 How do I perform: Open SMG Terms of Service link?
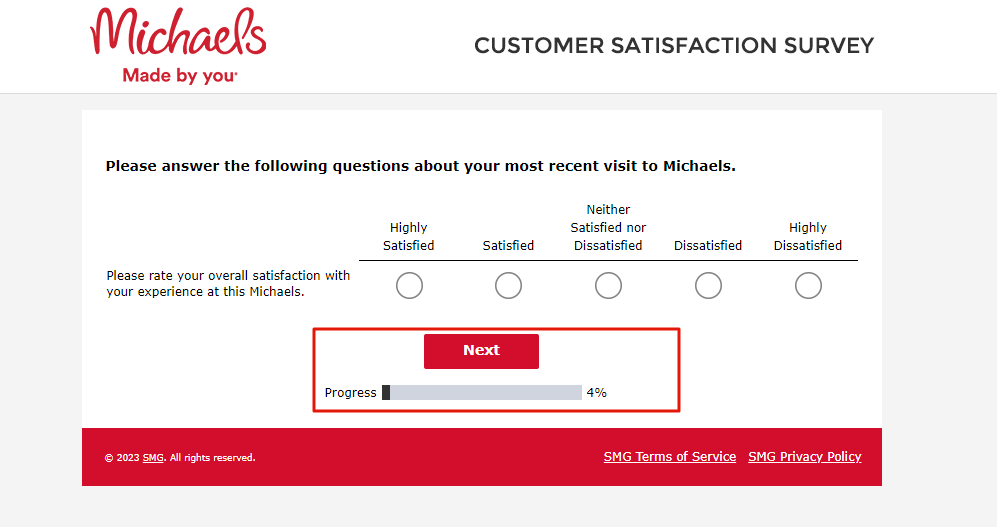(x=670, y=456)
